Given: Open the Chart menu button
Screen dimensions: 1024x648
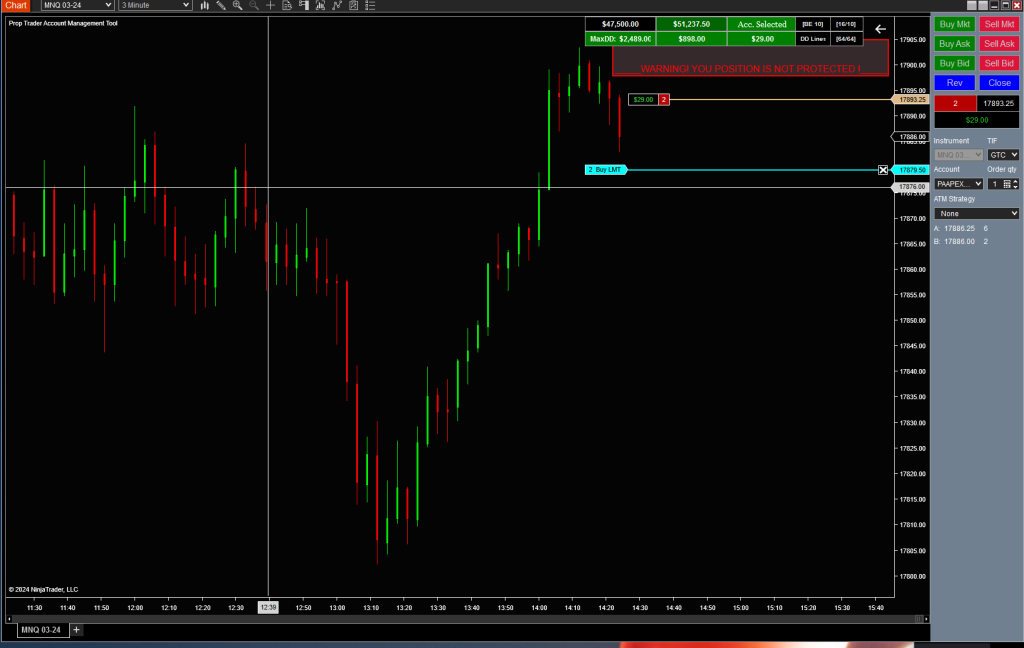Looking at the screenshot, I should 15,5.
